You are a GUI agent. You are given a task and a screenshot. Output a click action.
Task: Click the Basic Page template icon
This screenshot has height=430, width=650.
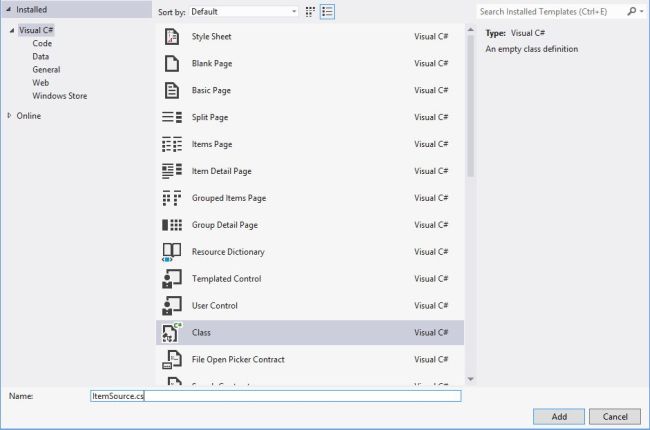[172, 90]
